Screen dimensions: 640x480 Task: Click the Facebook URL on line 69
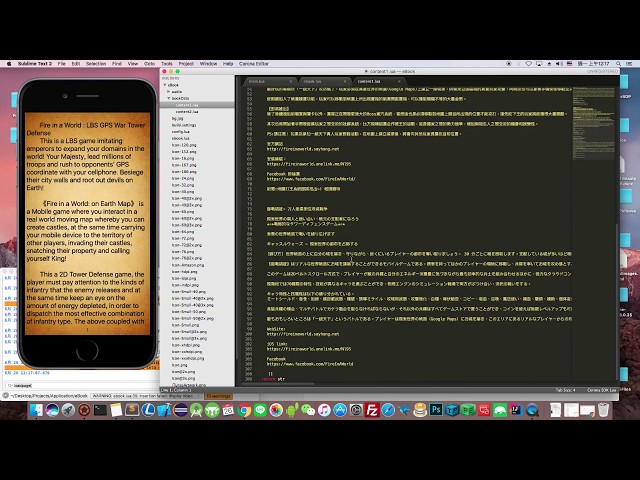(311, 179)
